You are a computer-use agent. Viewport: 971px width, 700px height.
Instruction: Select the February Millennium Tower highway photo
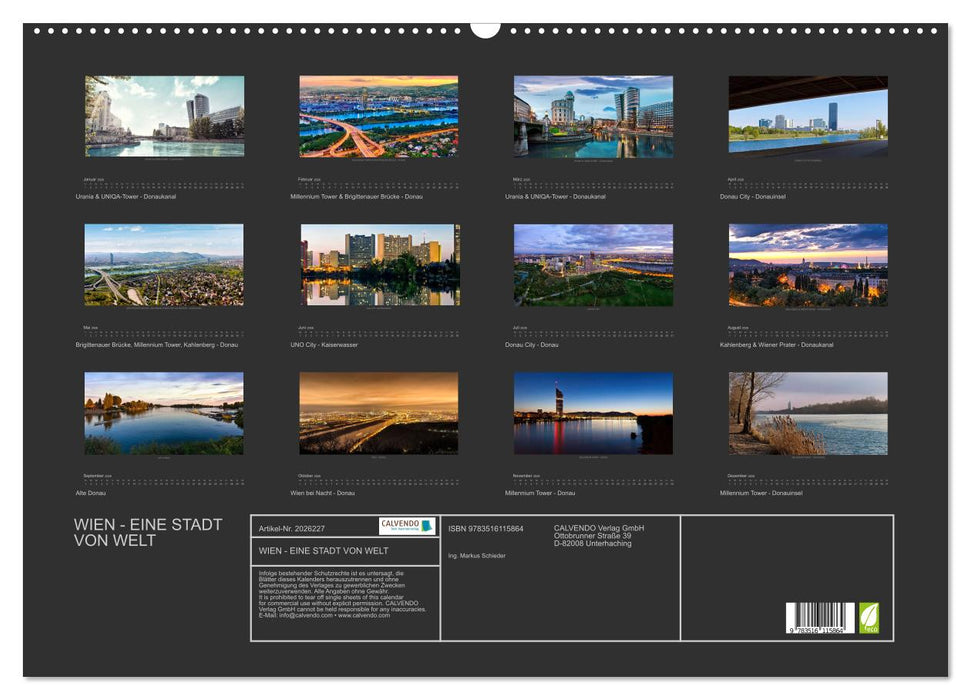(378, 116)
